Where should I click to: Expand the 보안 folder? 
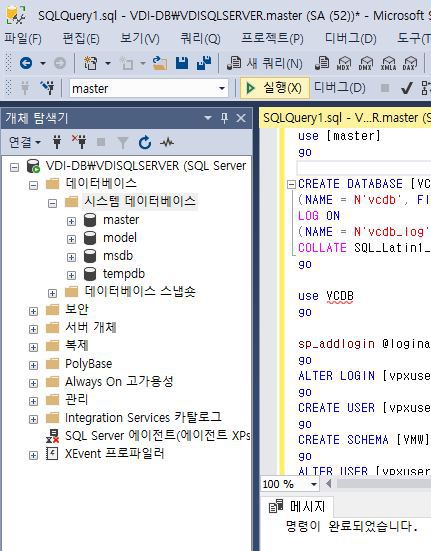(33, 311)
